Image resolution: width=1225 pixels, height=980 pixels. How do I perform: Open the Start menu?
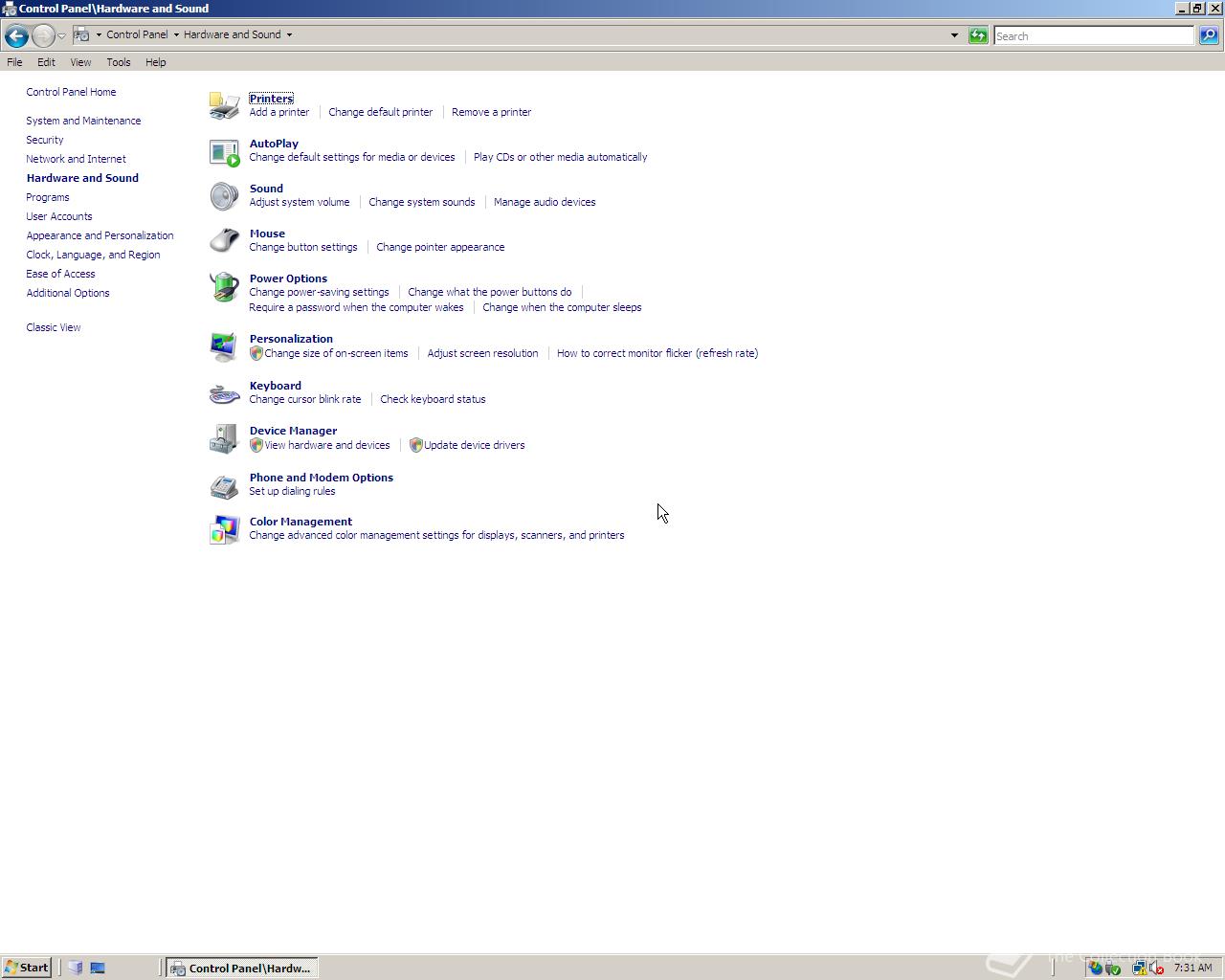coord(27,968)
